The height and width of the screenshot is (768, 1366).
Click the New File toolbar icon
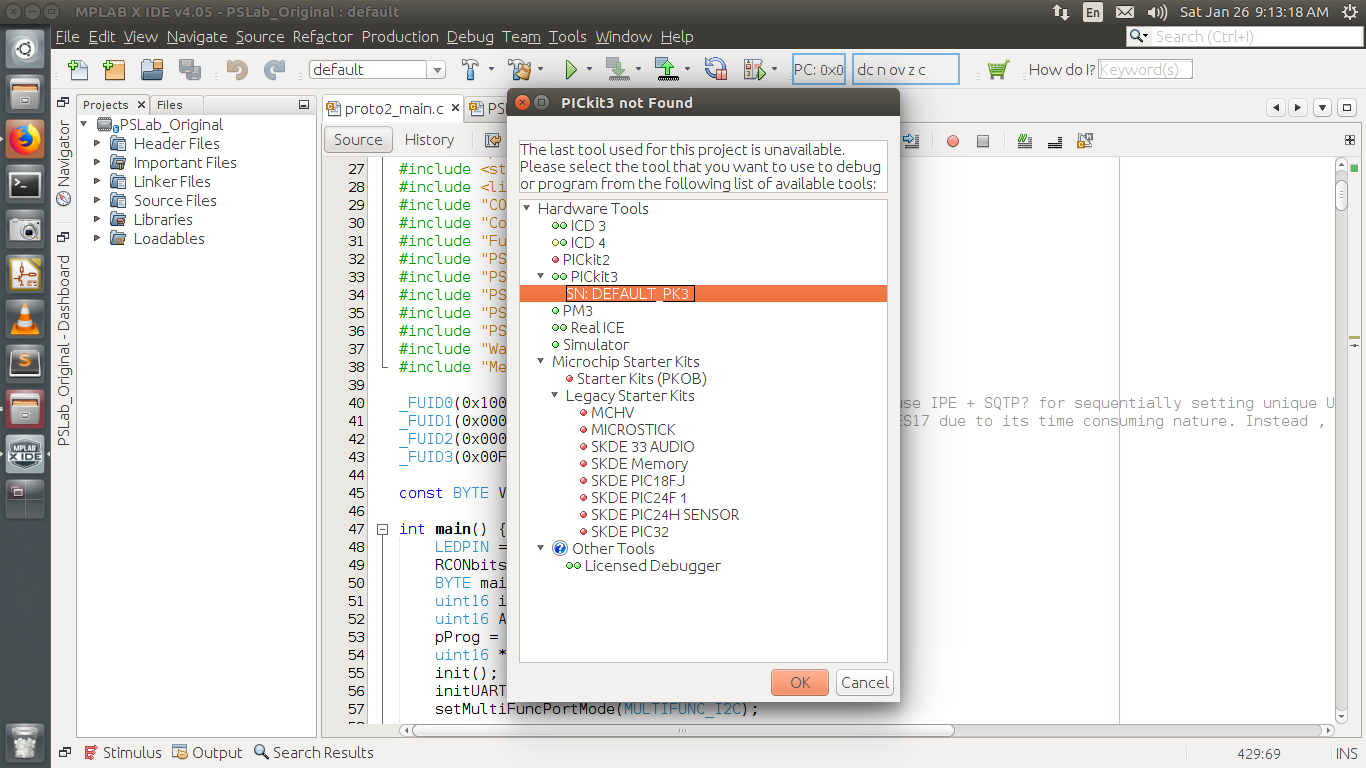(x=78, y=70)
